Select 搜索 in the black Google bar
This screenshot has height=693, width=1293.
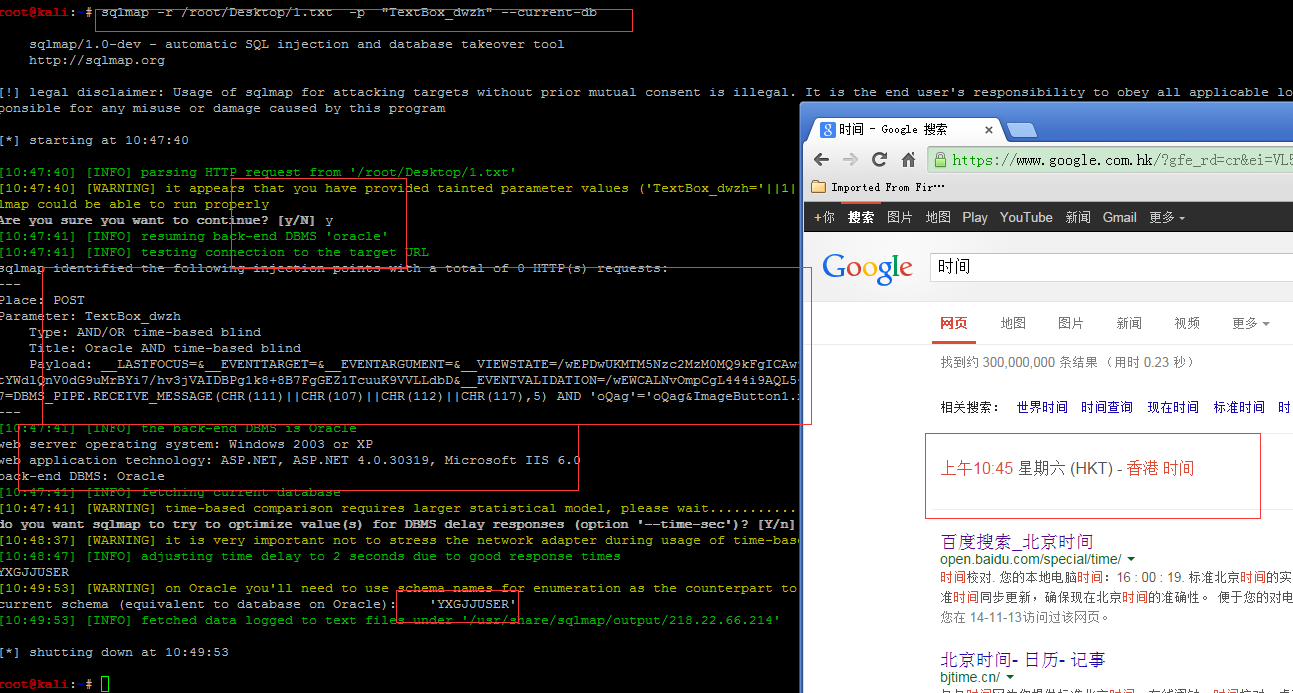coord(860,217)
